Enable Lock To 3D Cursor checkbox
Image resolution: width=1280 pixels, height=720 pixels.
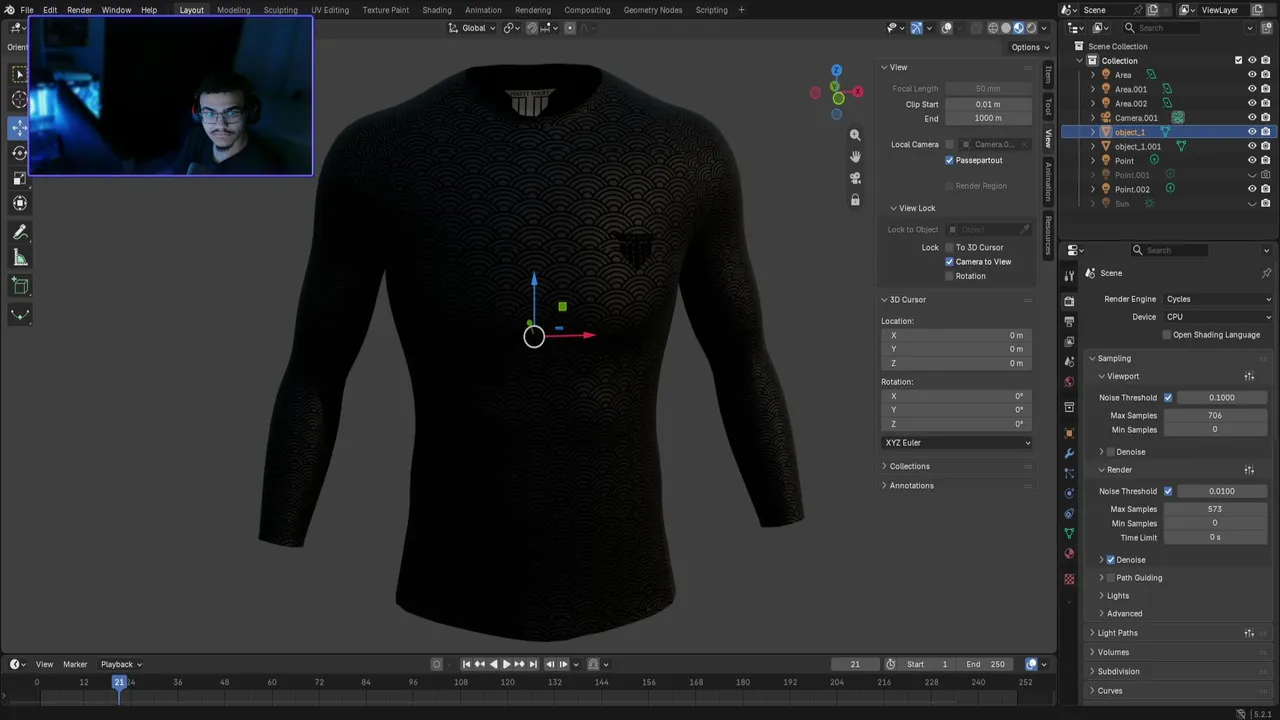coord(949,247)
